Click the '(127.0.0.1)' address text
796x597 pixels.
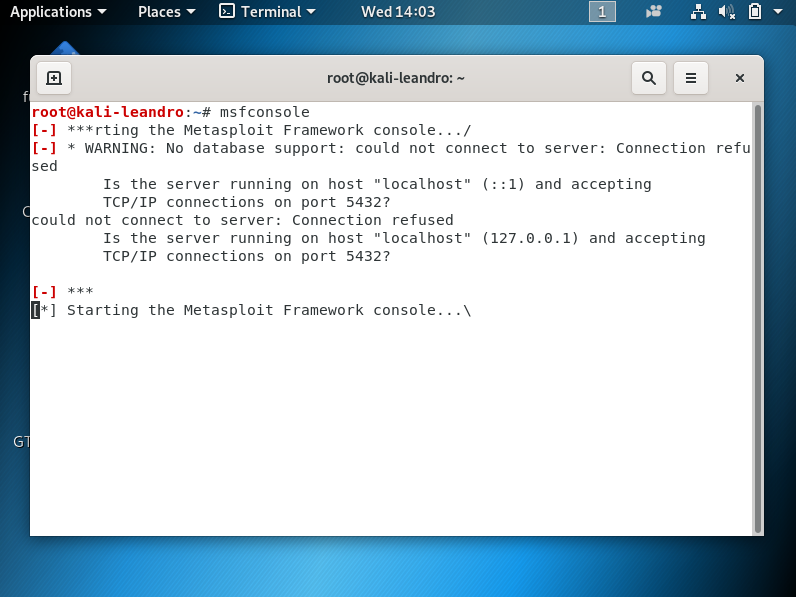(530, 238)
